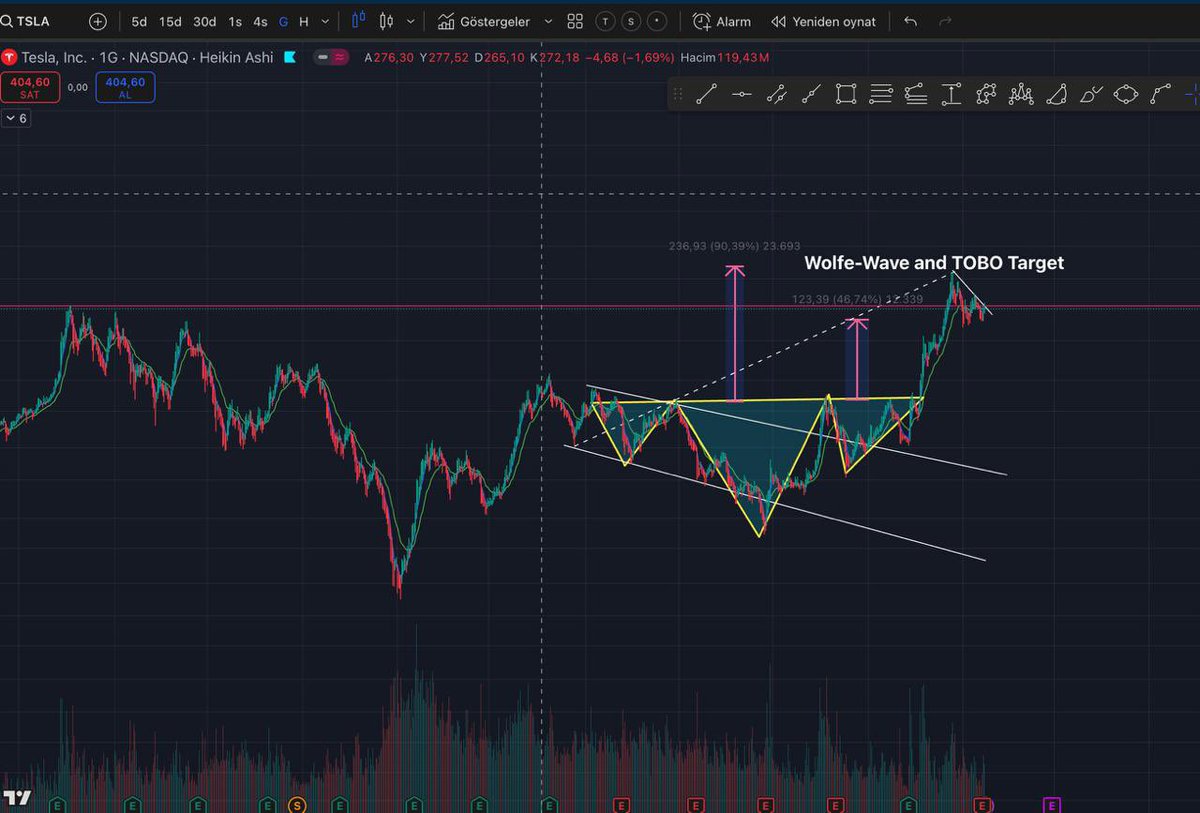1200x813 pixels.
Task: Switch to the 15d interval
Action: coord(171,21)
